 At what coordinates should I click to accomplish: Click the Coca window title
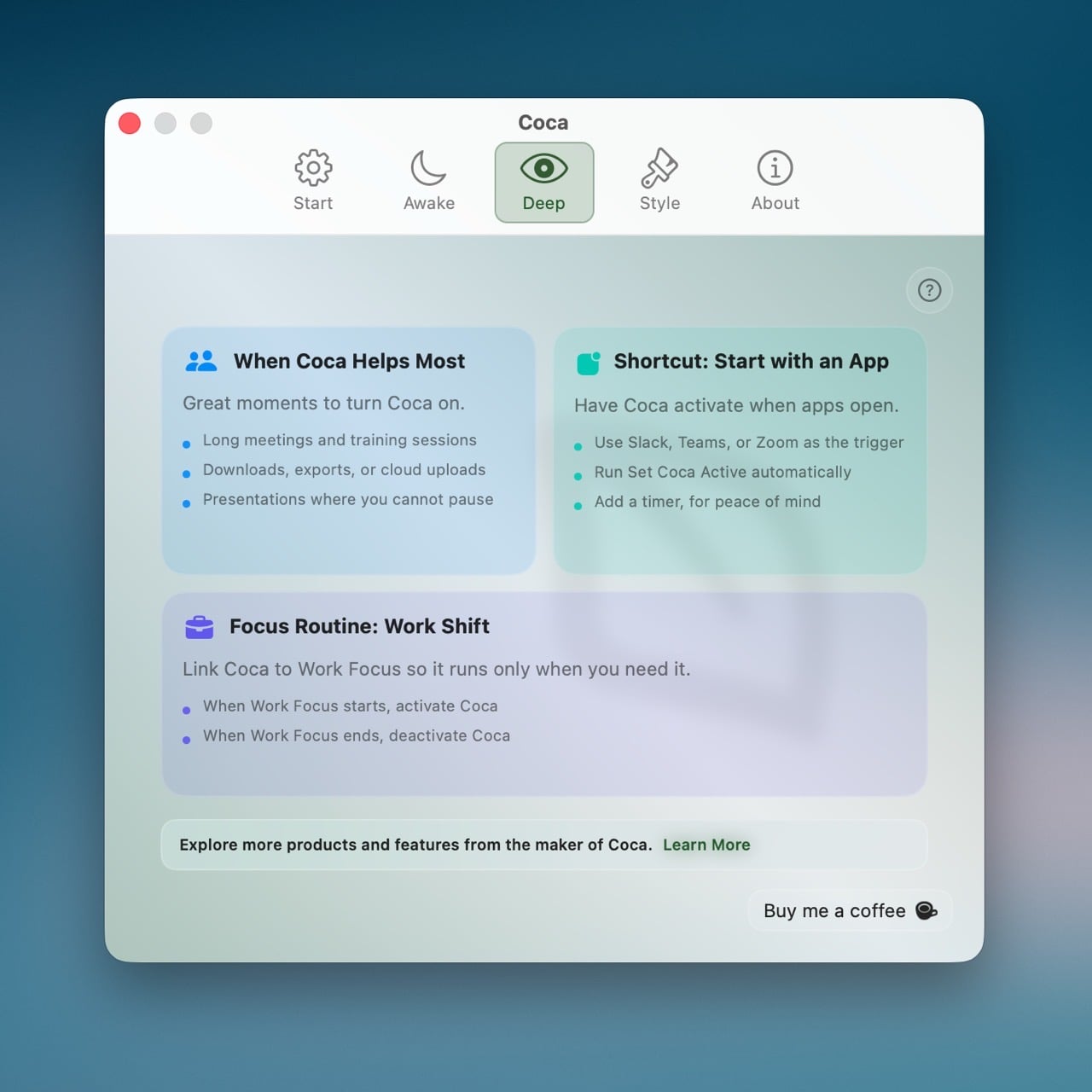543,123
